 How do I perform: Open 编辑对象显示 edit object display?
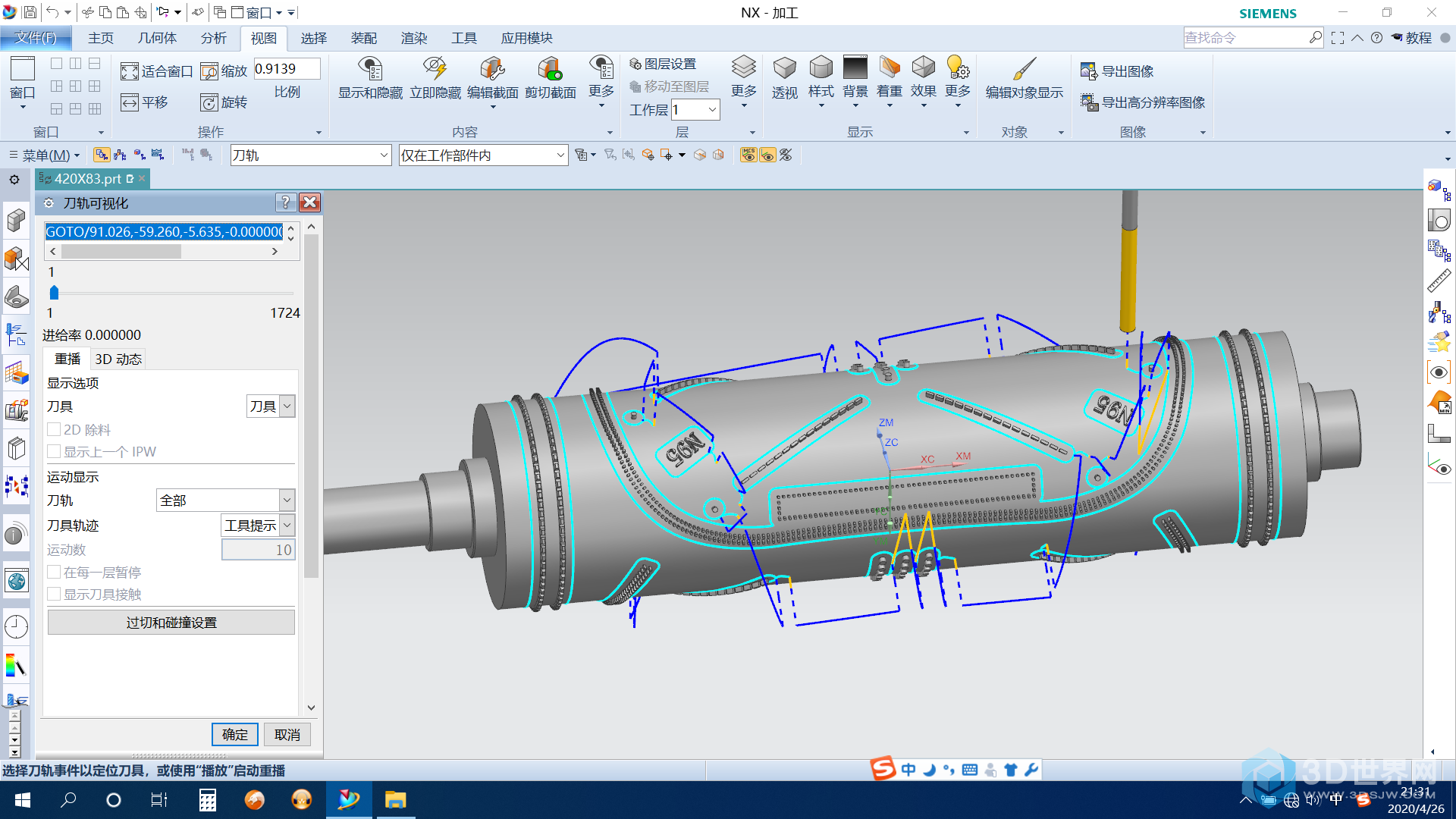pos(1025,78)
